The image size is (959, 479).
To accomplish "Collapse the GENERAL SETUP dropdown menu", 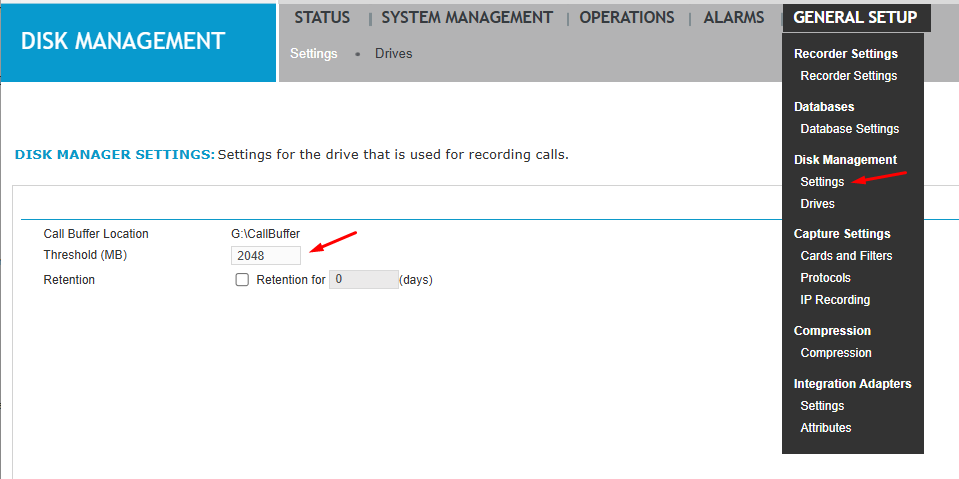I will click(x=855, y=18).
